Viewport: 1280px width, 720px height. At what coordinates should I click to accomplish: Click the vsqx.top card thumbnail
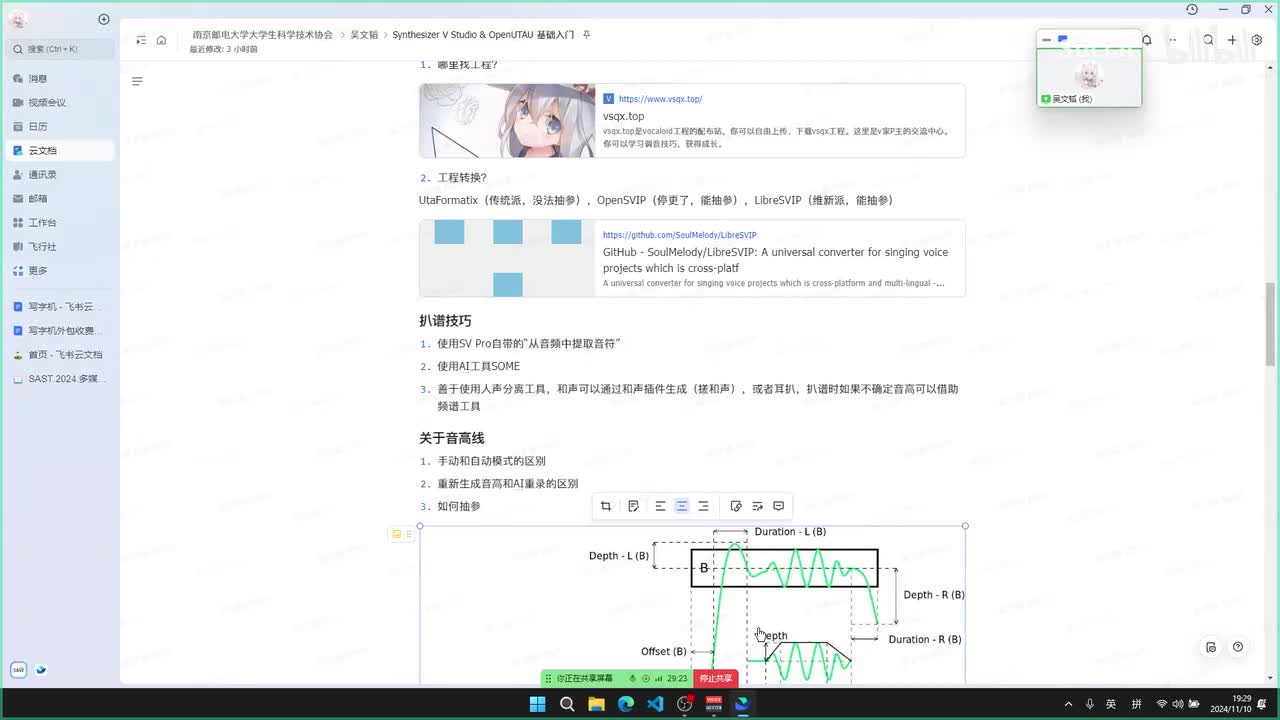coord(507,121)
